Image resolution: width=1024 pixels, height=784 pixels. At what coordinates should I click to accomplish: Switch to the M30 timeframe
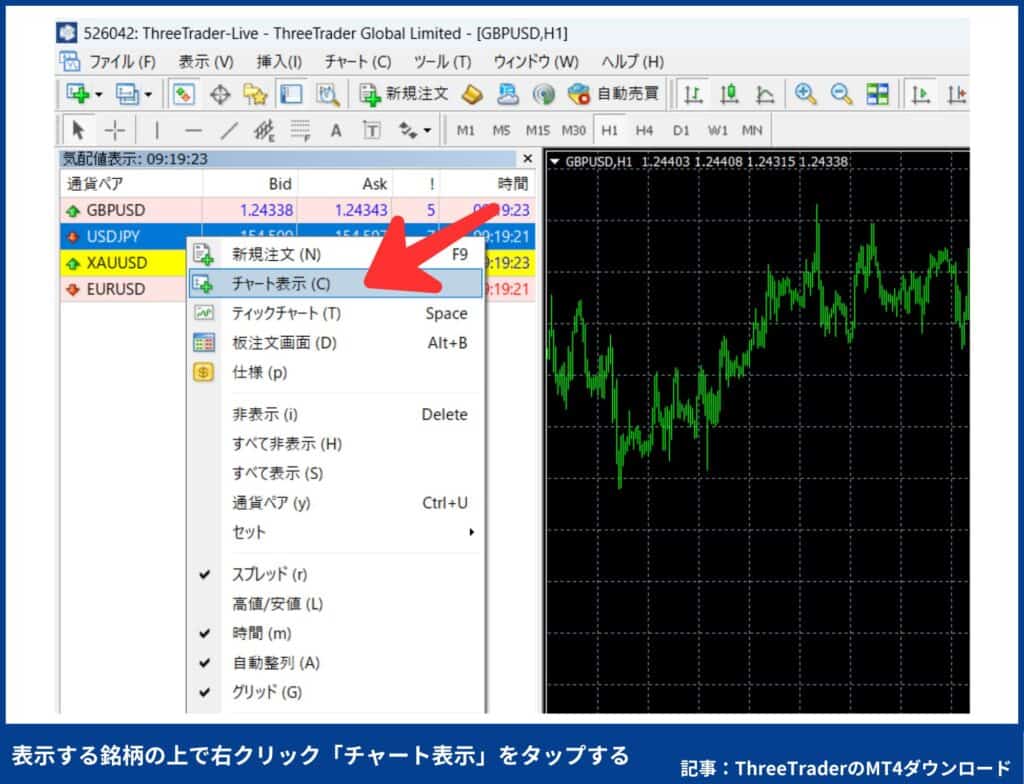(573, 131)
